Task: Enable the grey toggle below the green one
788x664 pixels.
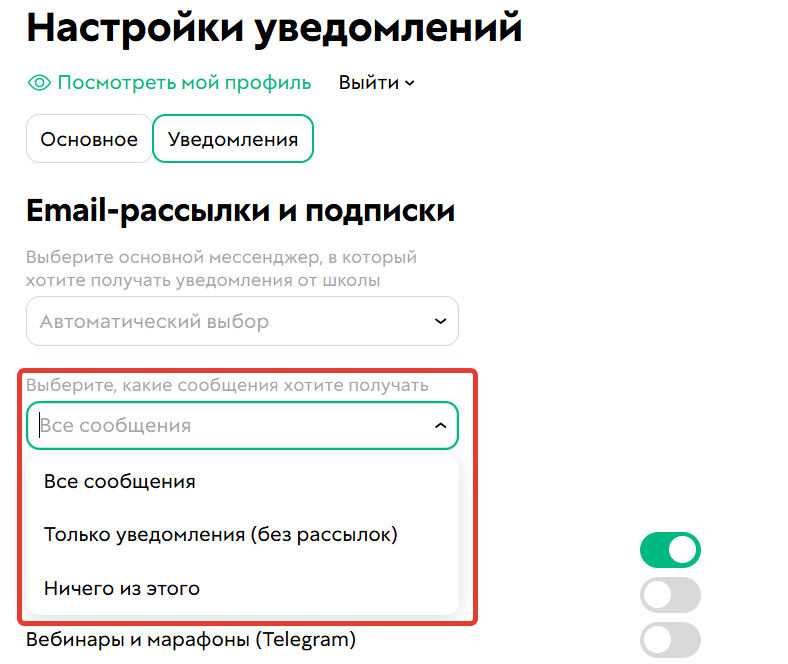Action: pyautogui.click(x=670, y=595)
